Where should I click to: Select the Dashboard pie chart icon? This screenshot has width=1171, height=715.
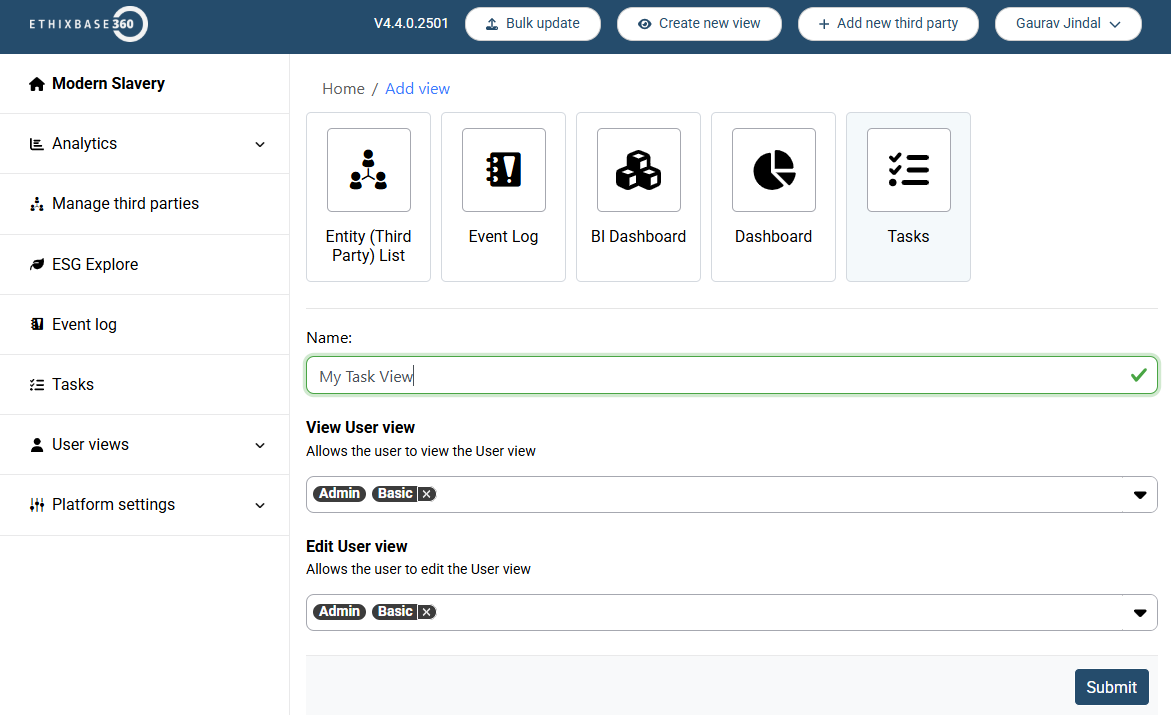tap(773, 170)
